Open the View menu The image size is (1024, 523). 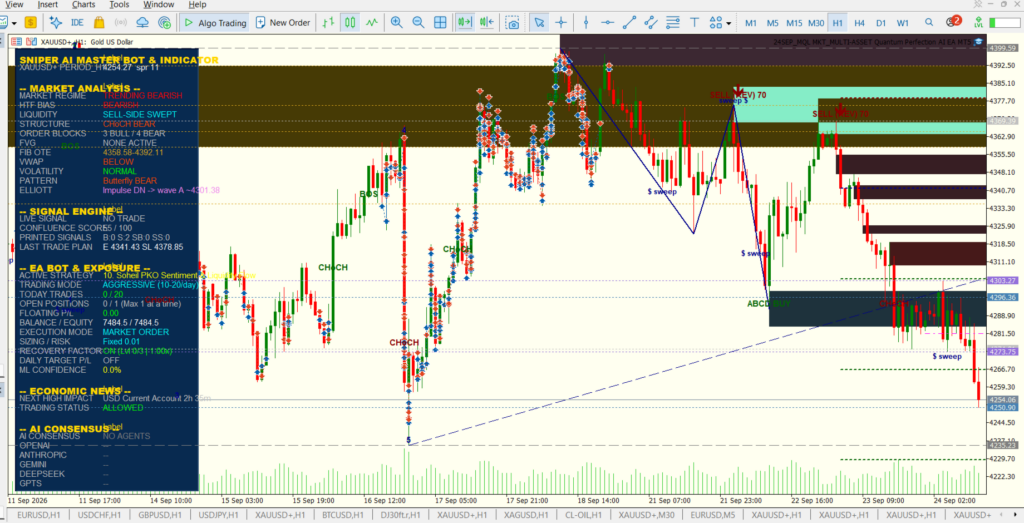coord(14,5)
